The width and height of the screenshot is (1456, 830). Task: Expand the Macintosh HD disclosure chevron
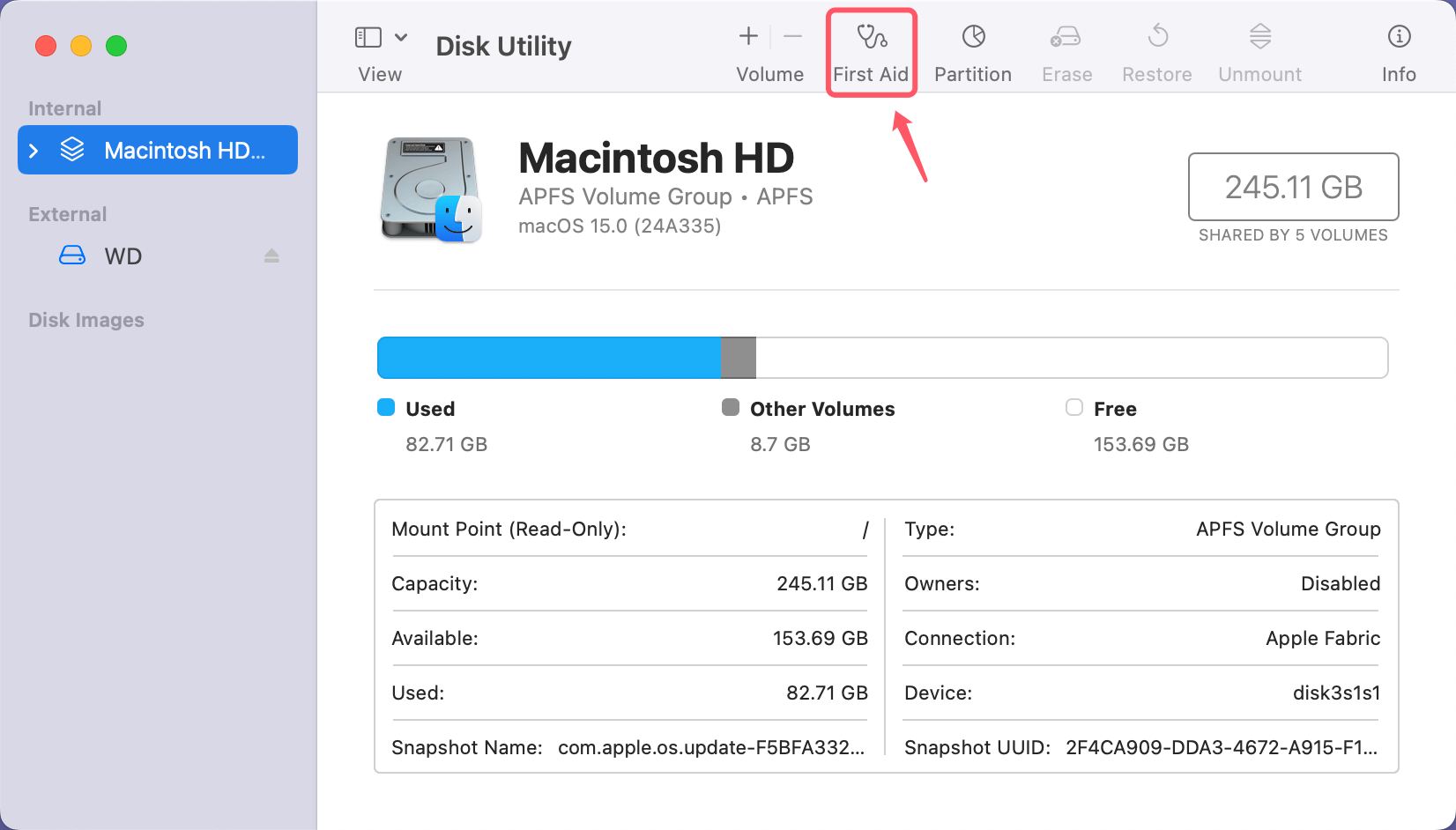33,150
